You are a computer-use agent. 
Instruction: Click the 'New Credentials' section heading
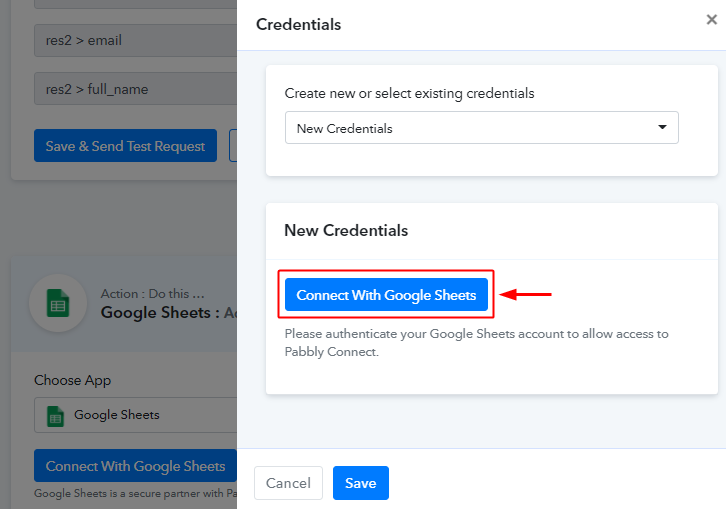[x=346, y=230]
